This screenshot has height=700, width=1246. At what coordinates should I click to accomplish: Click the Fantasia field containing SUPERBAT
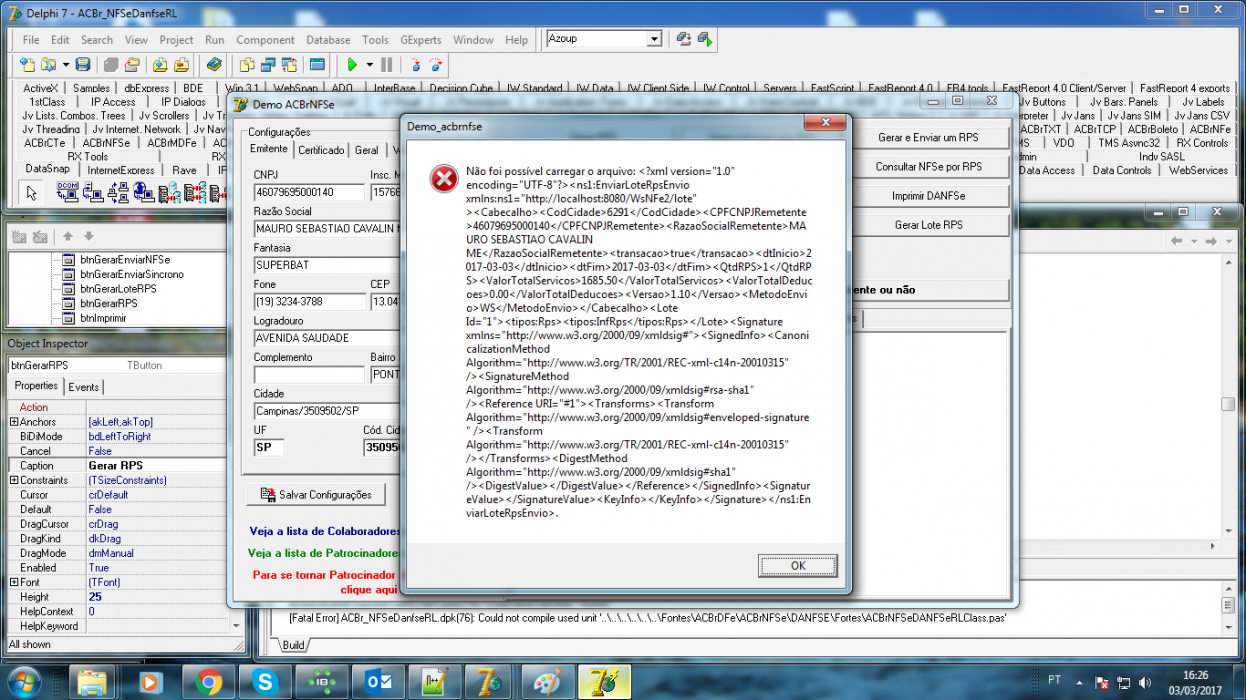point(326,265)
